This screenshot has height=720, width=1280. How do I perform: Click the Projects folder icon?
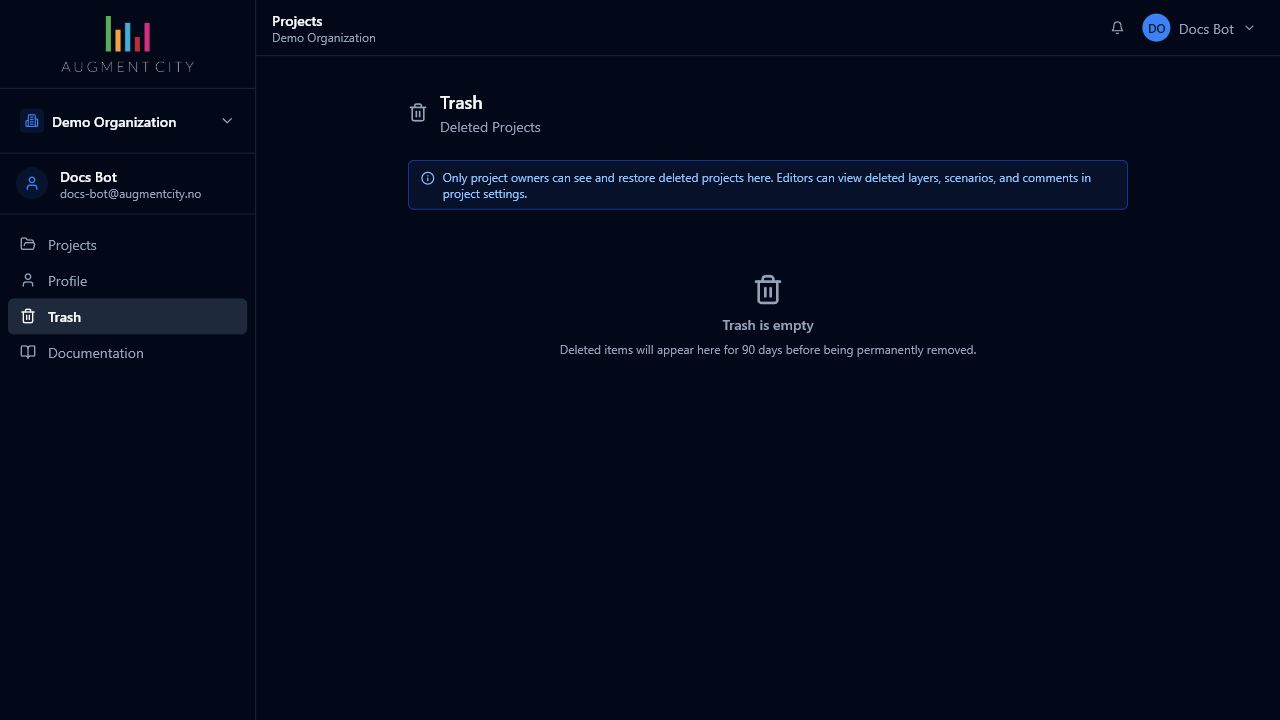pos(28,244)
